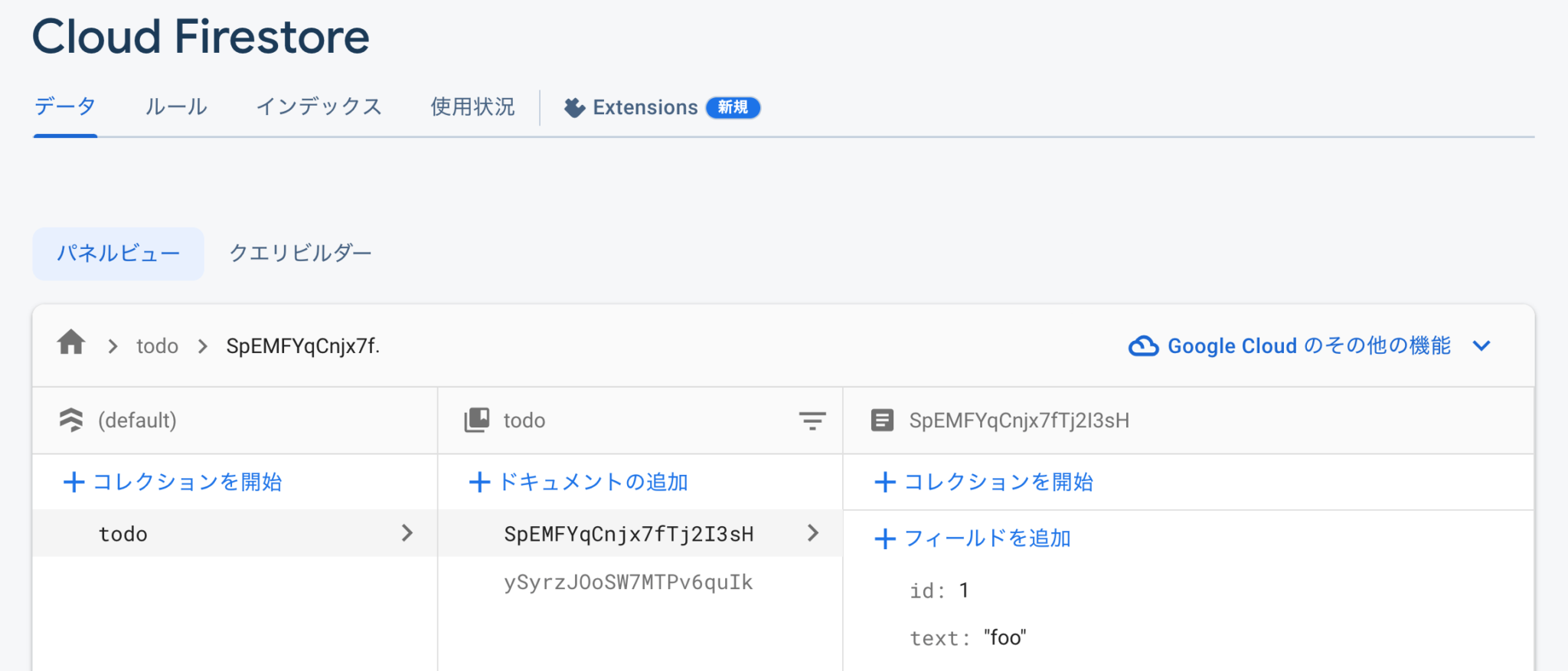Select the todo collection in the default panel
Image resolution: width=1568 pixels, height=671 pixels.
point(123,533)
